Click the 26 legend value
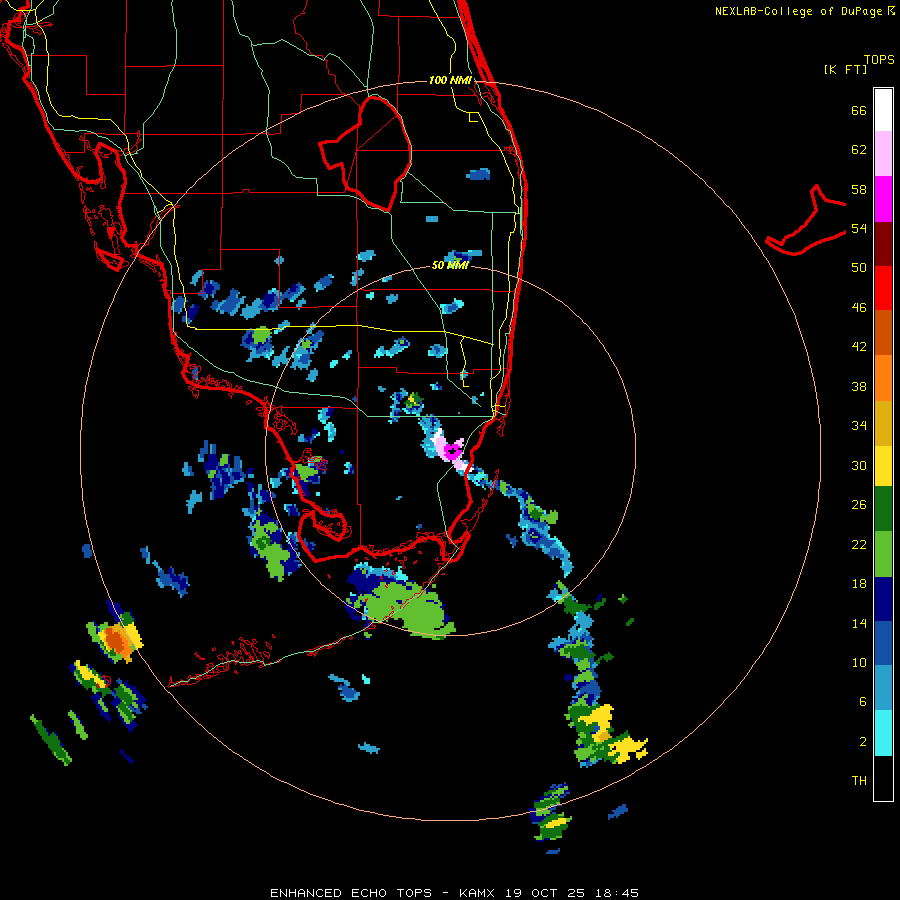This screenshot has height=900, width=900. click(x=859, y=505)
